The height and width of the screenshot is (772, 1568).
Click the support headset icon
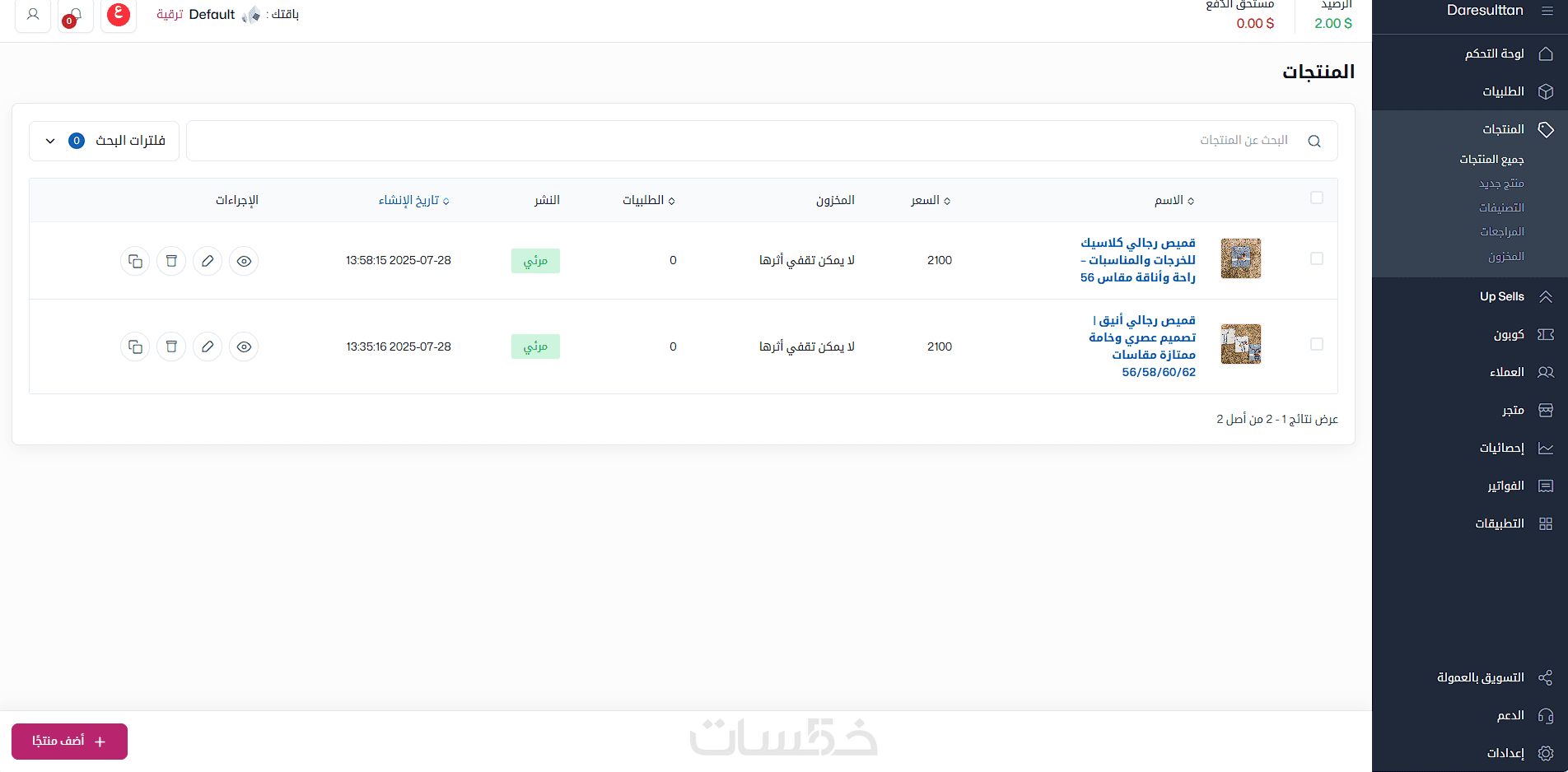[x=1546, y=715]
